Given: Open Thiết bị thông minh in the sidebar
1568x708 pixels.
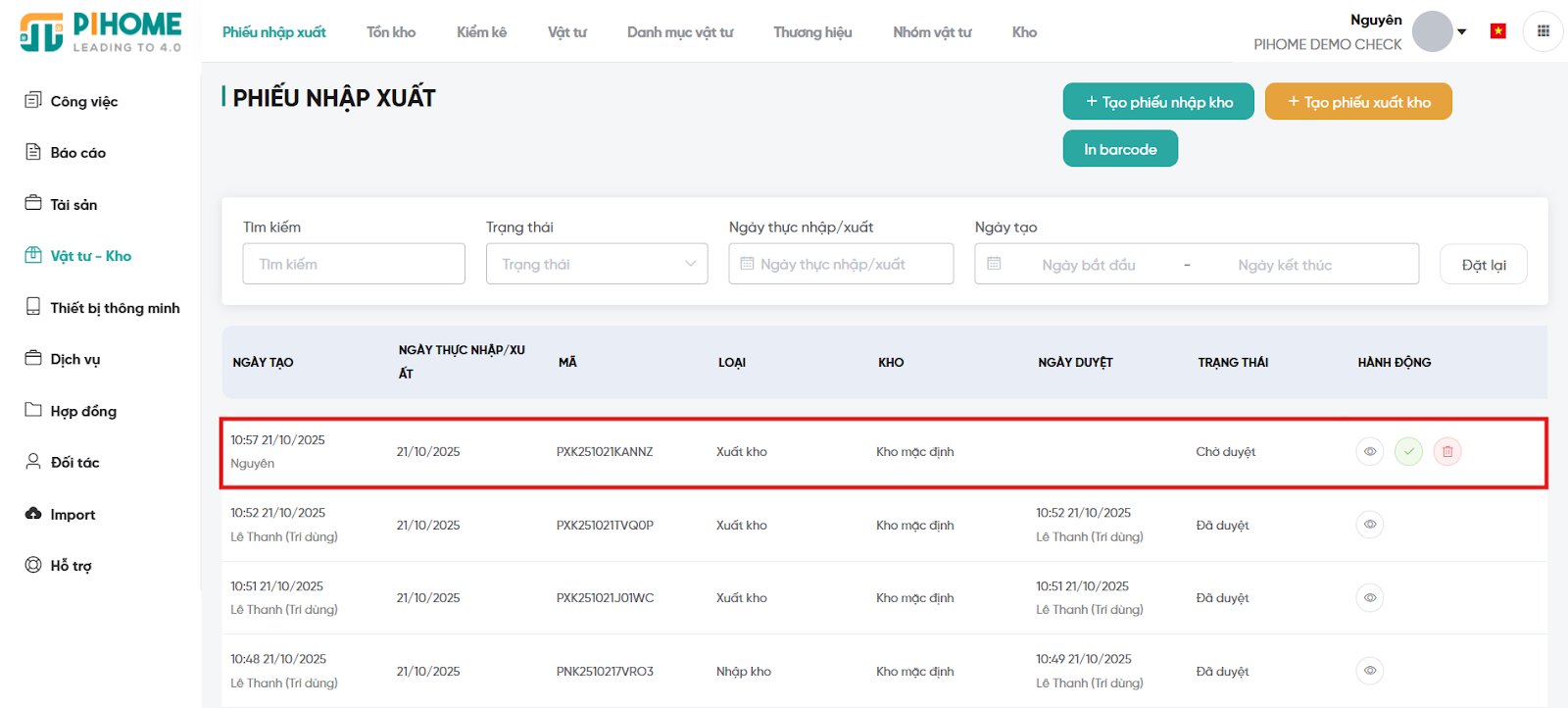Looking at the screenshot, I should 115,308.
